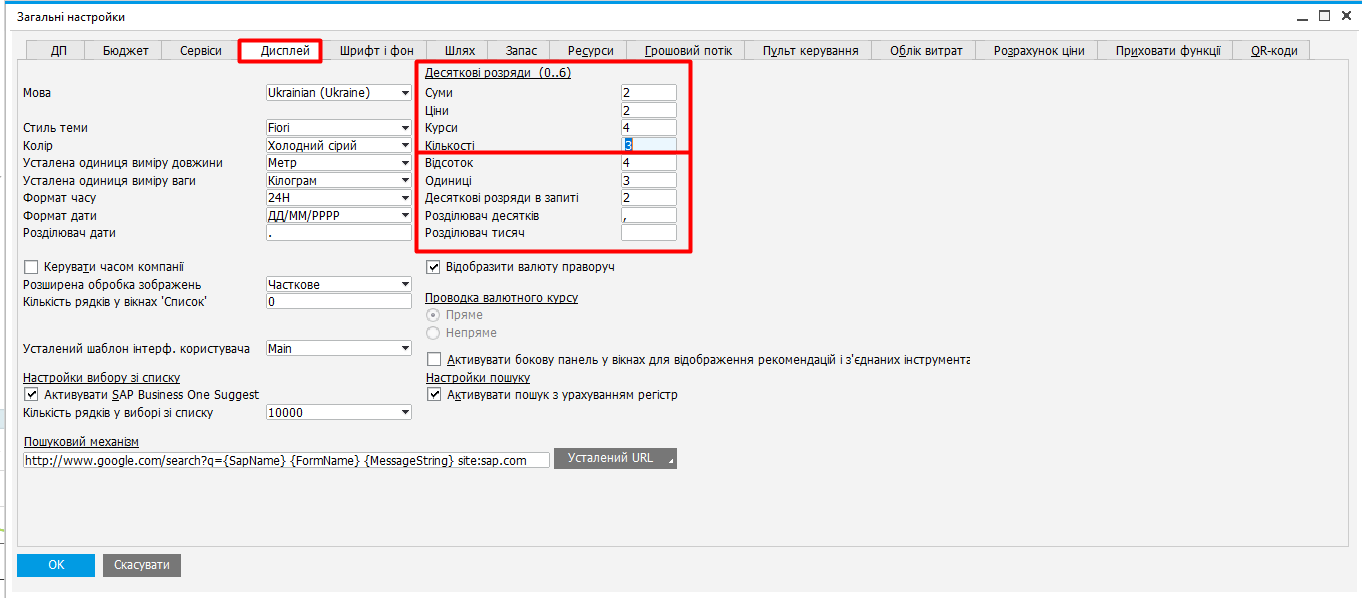This screenshot has height=598, width=1362.
Task: Disable Активувати SAP Business One Suggest
Action: pos(31,395)
